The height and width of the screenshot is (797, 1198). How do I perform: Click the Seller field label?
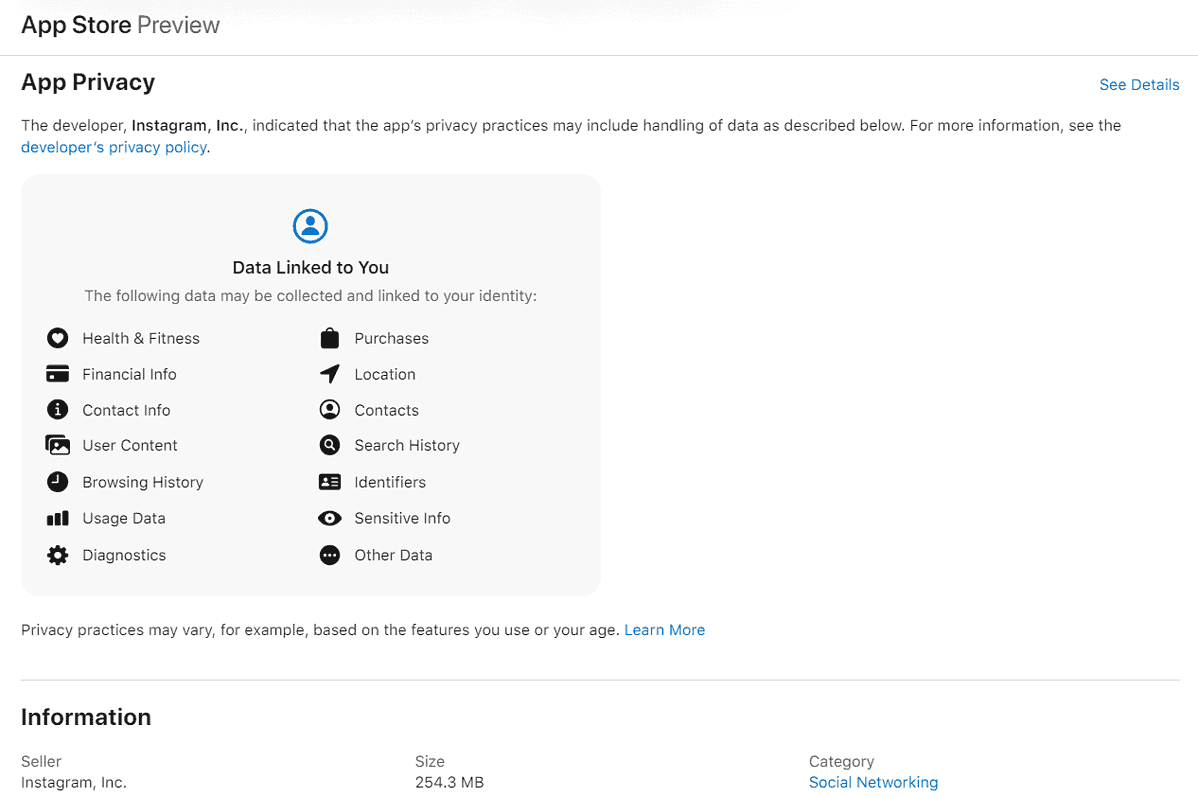click(x=40, y=762)
